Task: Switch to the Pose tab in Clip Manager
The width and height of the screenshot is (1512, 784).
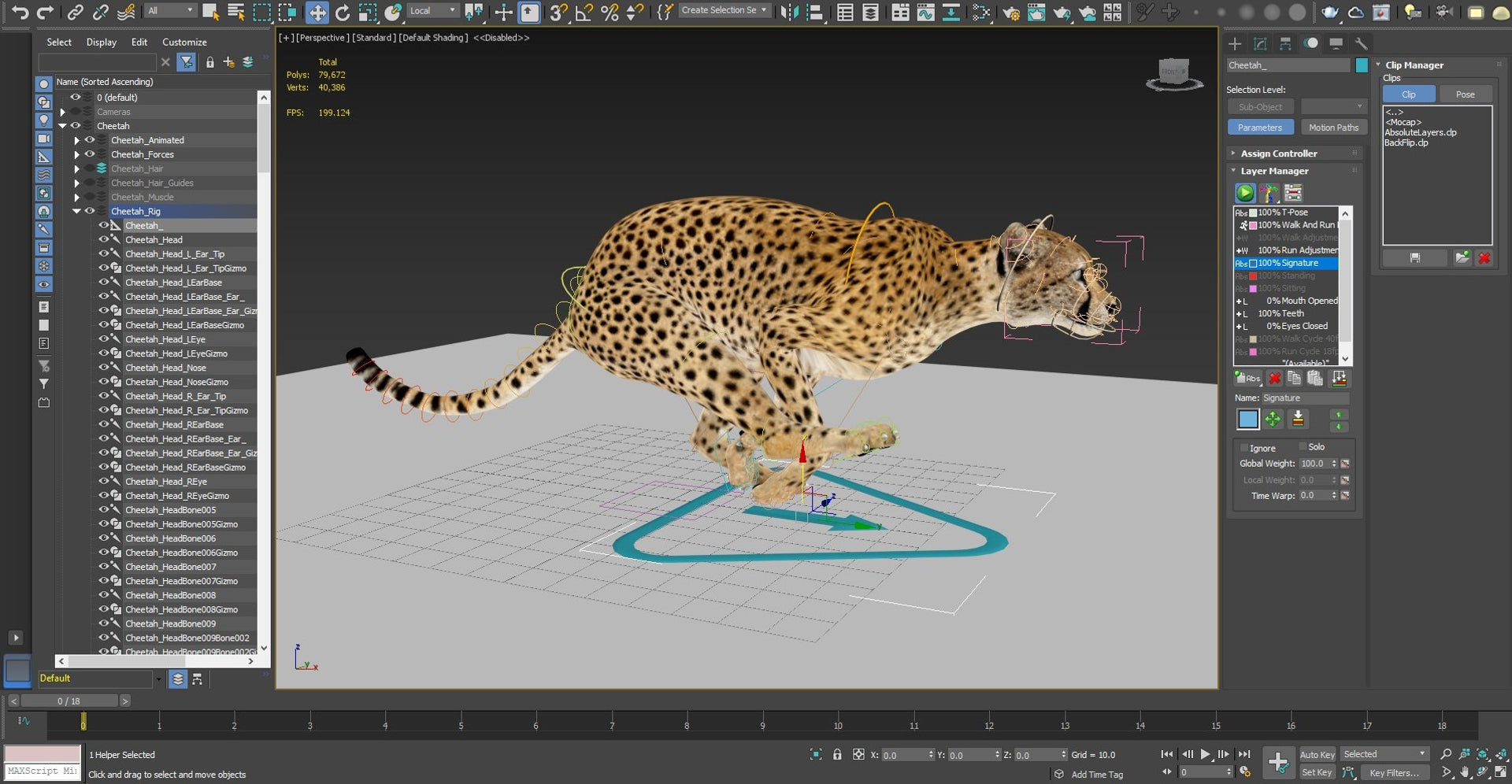Action: coord(1465,94)
